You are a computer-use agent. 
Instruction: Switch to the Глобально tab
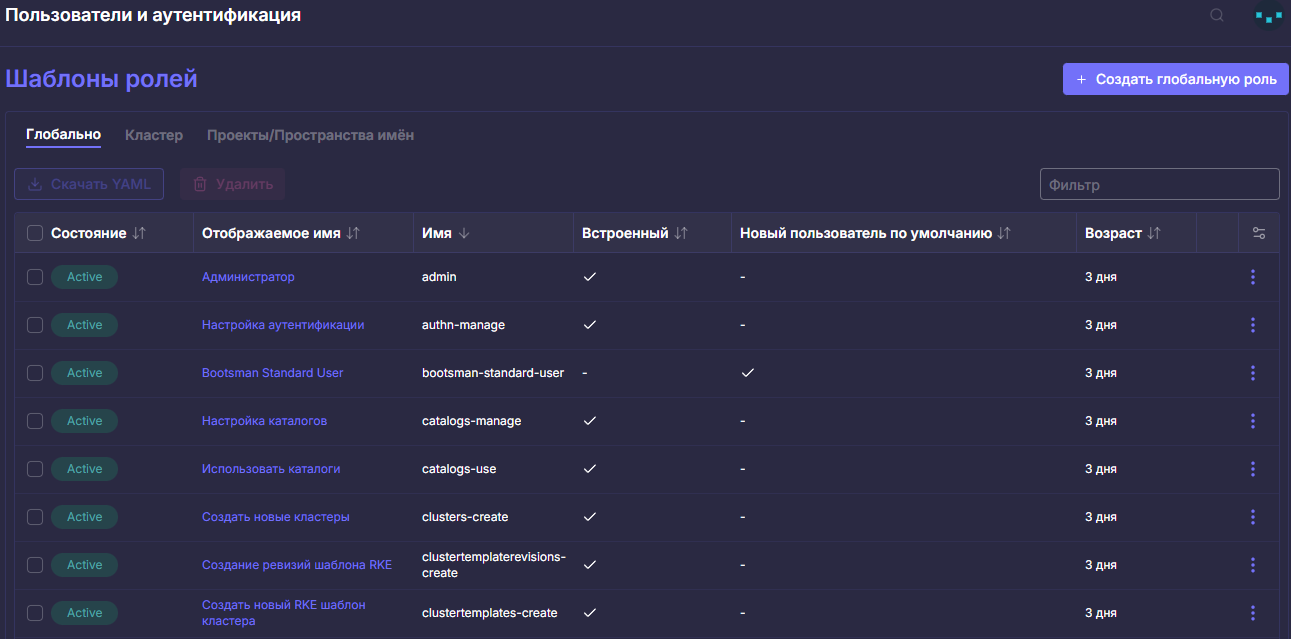63,135
